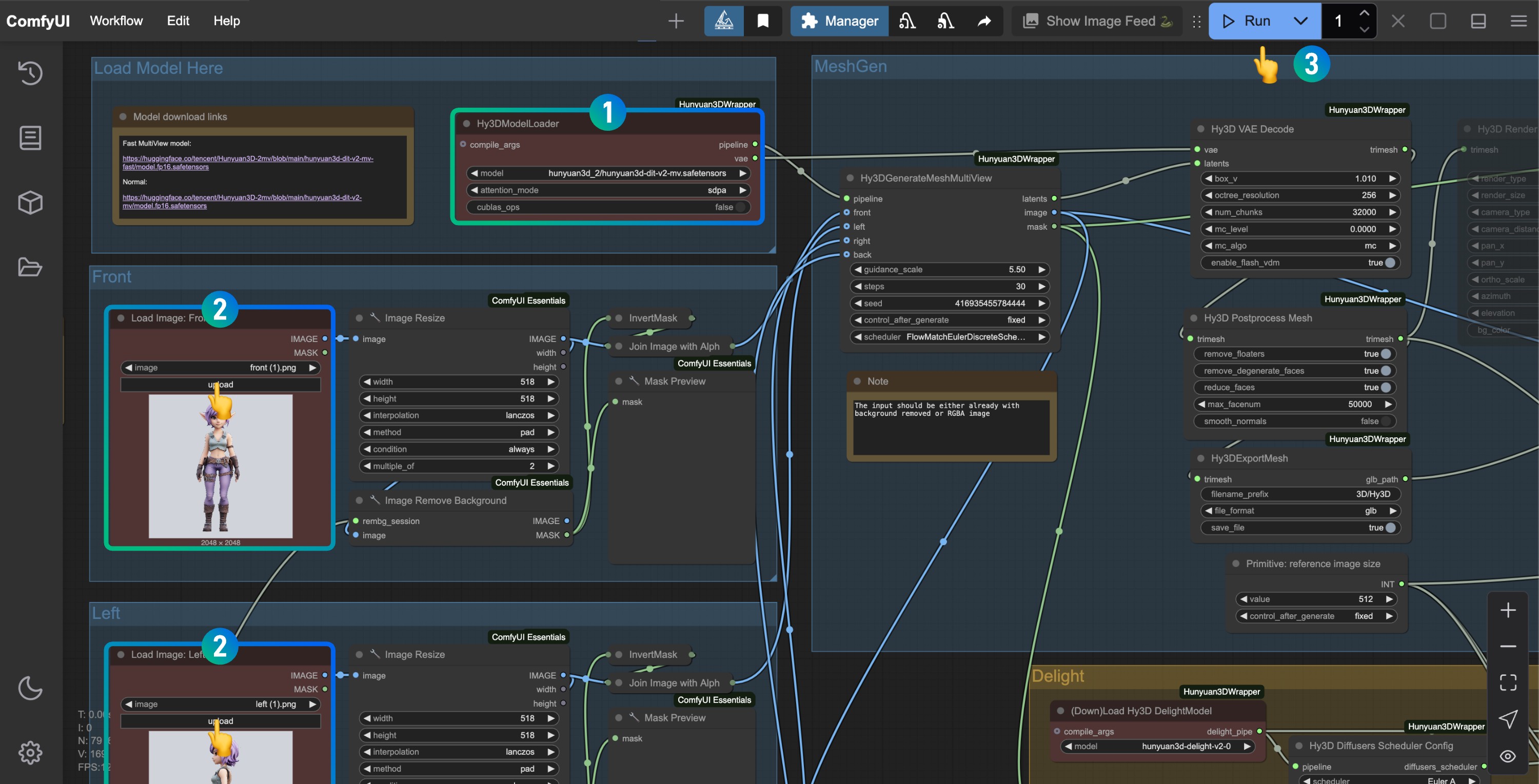1539x784 pixels.
Task: Click the plus new workflow tab icon
Action: coord(676,21)
